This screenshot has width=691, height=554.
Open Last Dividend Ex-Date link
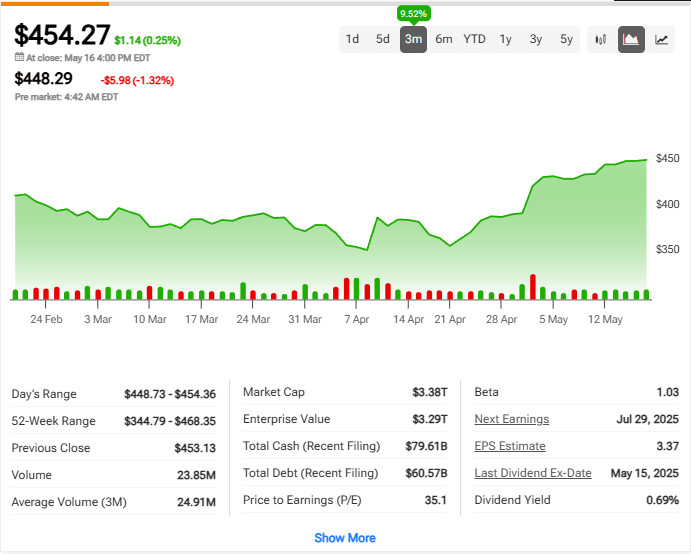(533, 473)
